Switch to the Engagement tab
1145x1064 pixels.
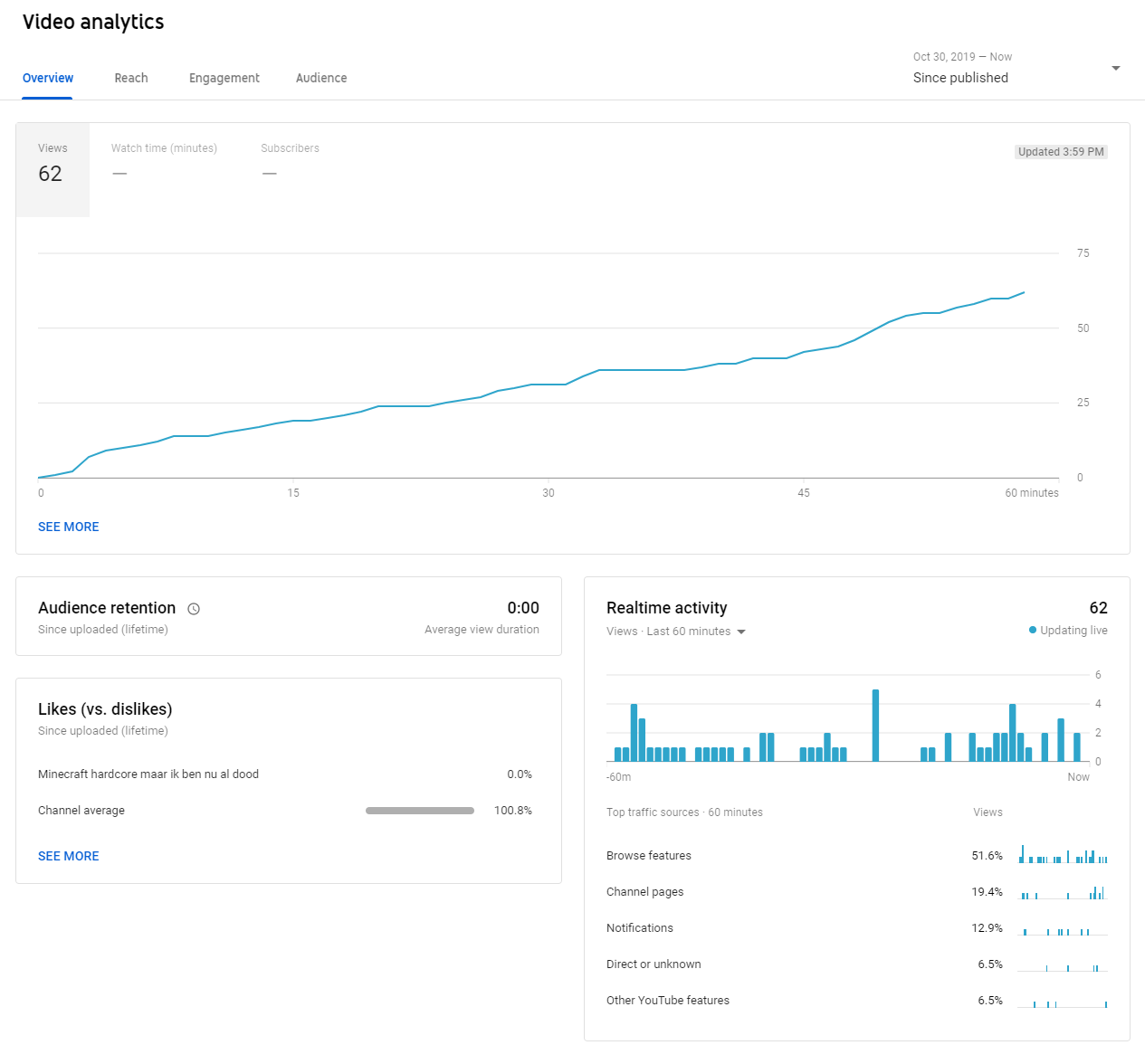pos(224,78)
